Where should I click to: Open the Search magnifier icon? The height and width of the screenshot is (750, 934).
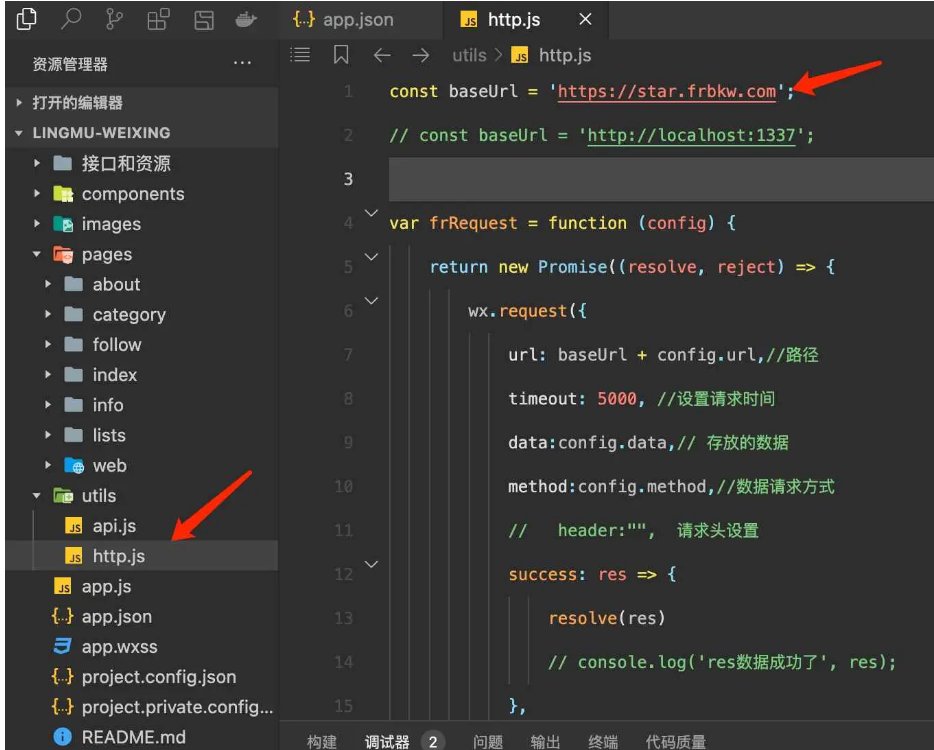coord(71,19)
